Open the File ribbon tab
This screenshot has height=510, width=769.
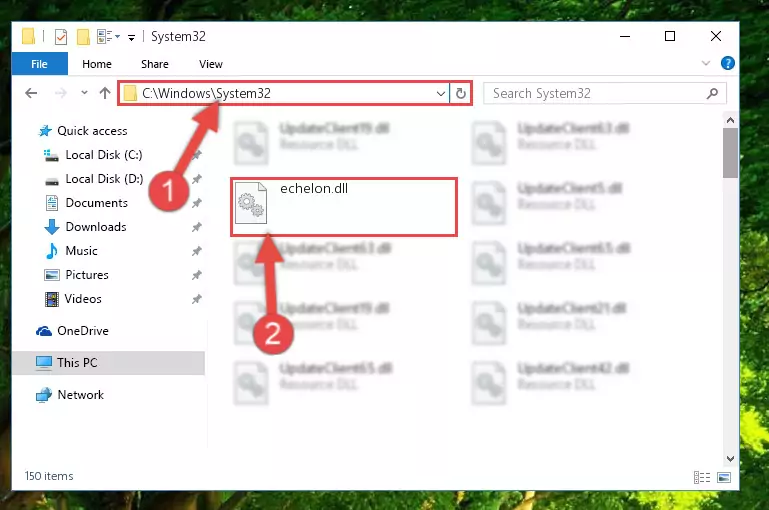tap(39, 64)
